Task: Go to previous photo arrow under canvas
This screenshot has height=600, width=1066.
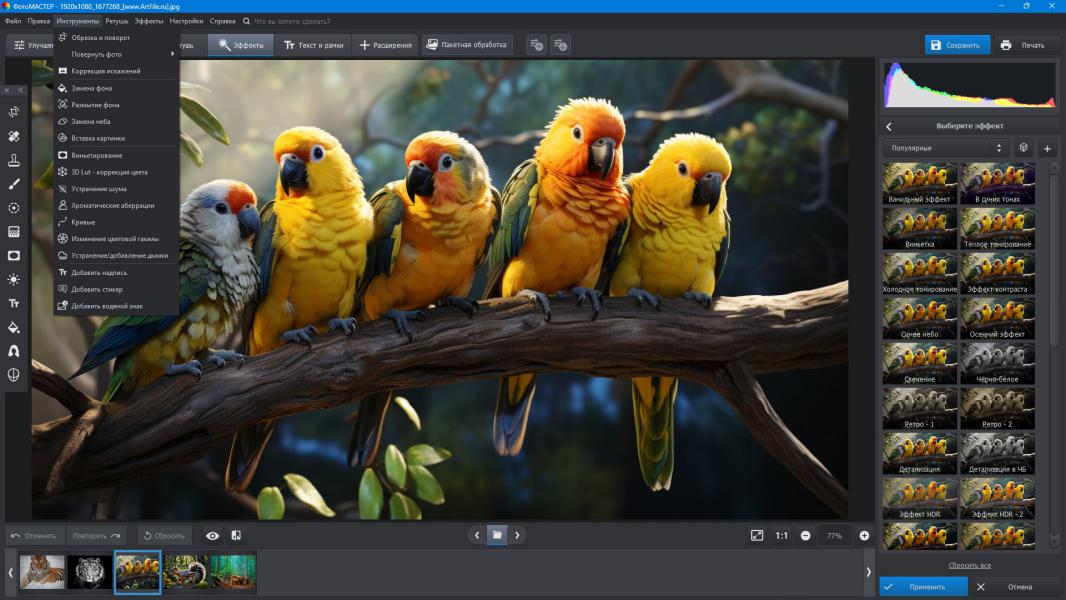Action: click(477, 535)
